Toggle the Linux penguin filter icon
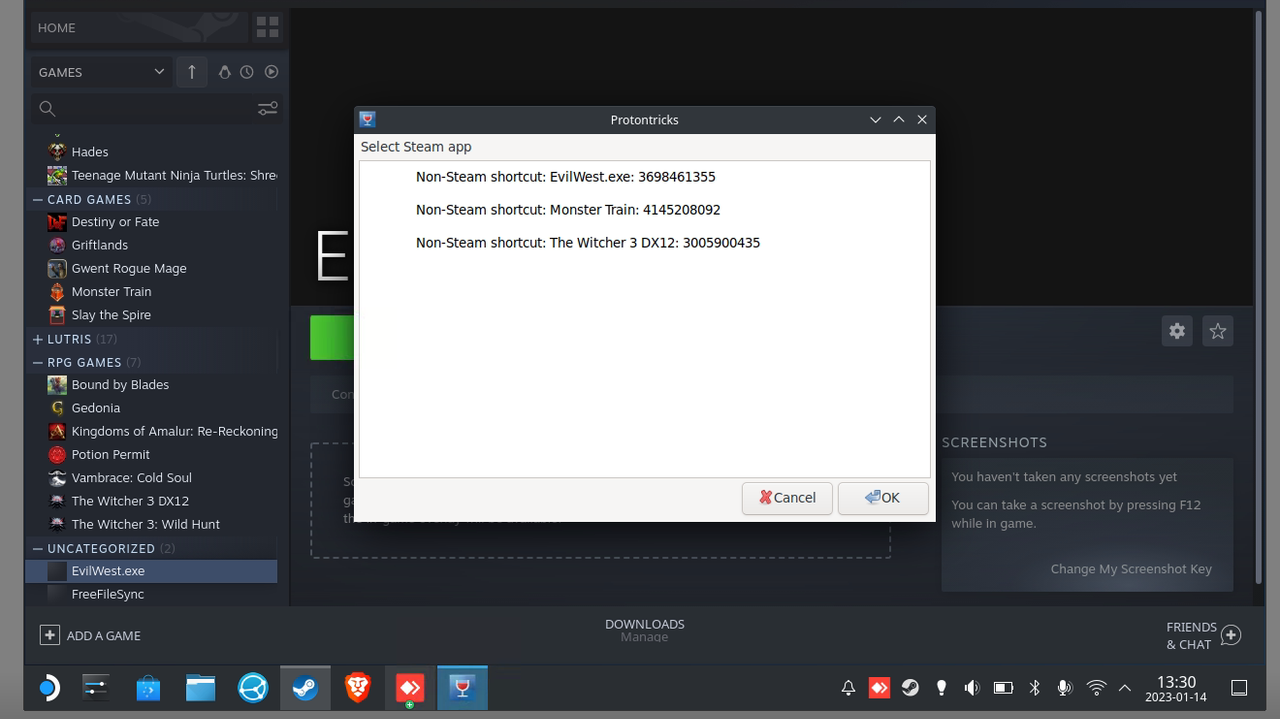The height and width of the screenshot is (719, 1280). (x=224, y=72)
